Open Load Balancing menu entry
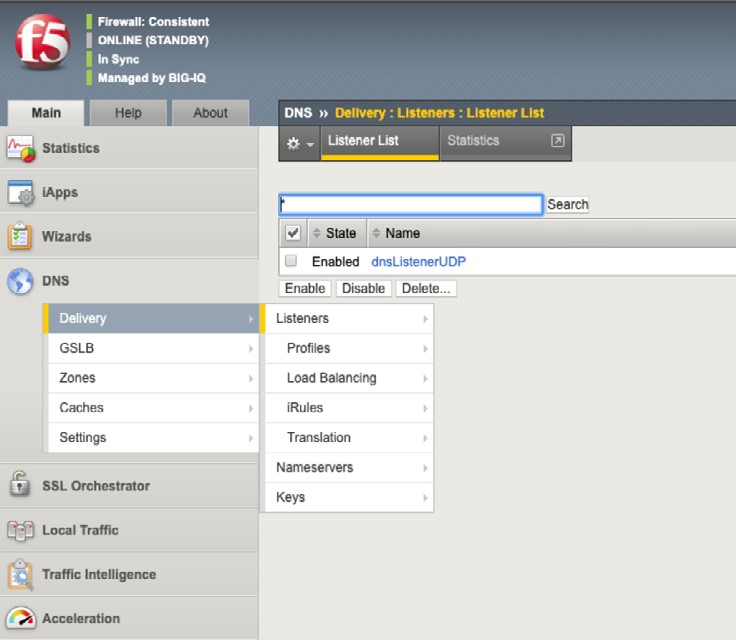Image resolution: width=736 pixels, height=640 pixels. 349,378
